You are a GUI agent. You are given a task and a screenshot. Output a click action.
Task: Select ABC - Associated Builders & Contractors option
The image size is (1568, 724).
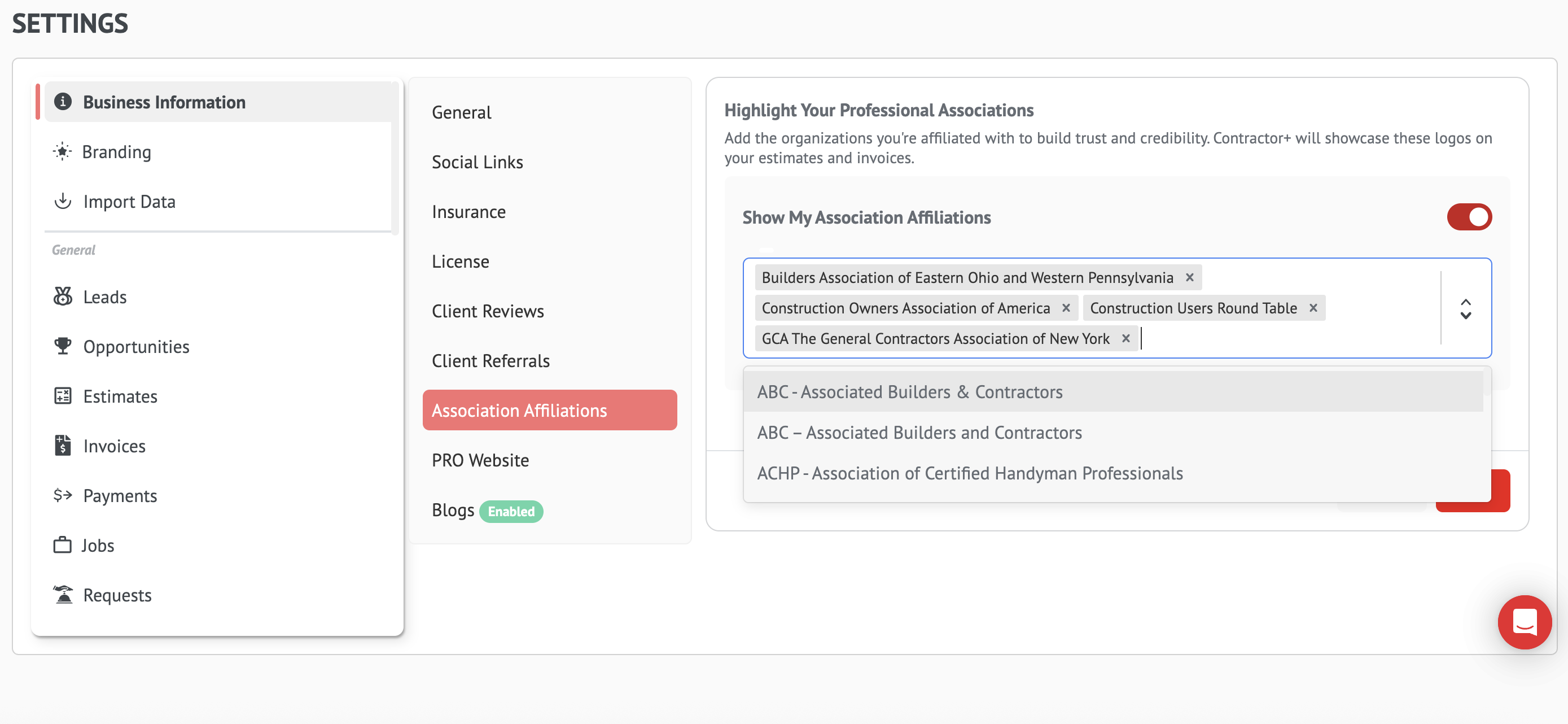[x=909, y=391]
